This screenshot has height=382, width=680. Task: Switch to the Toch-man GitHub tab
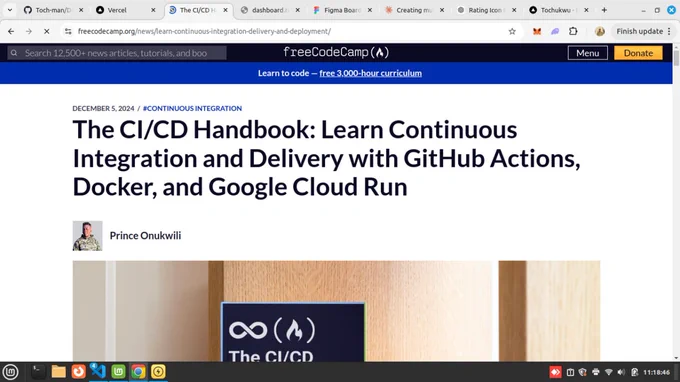53,10
